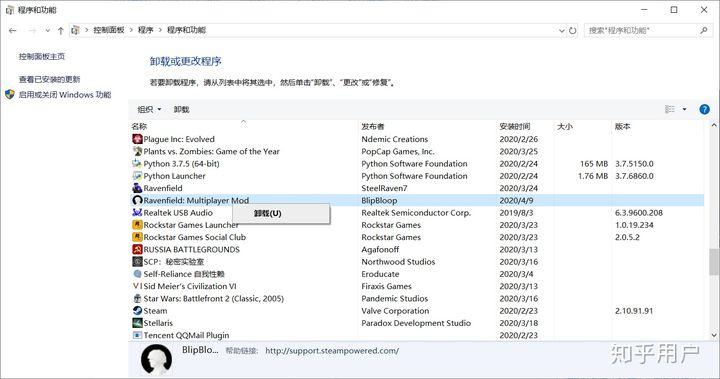Select the Python Launcher icon
The width and height of the screenshot is (720, 379).
click(x=137, y=176)
